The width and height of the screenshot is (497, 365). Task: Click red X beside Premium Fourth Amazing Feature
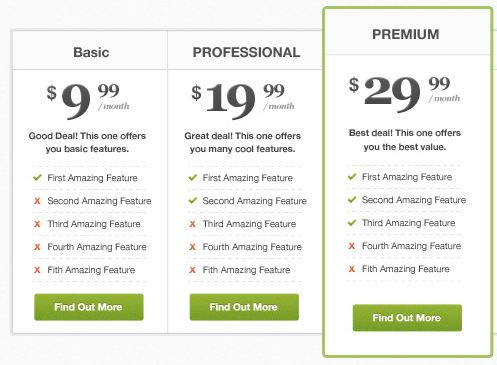click(352, 246)
